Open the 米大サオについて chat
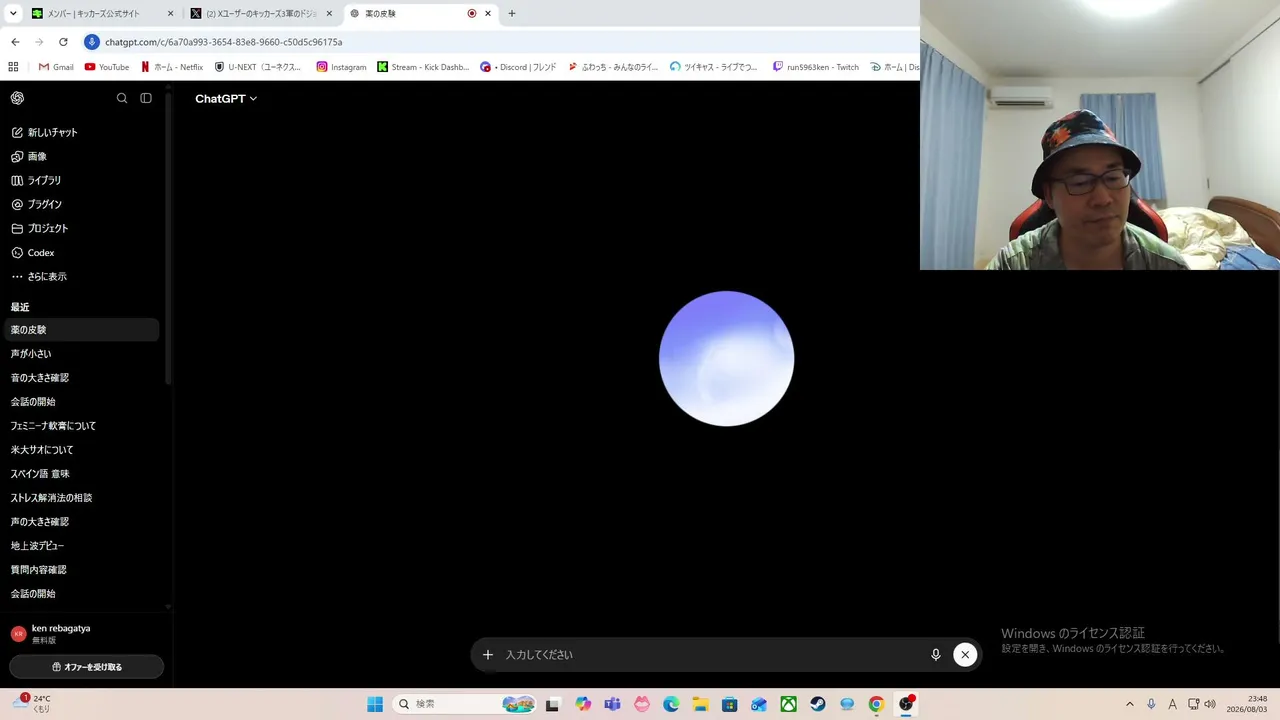 82,450
